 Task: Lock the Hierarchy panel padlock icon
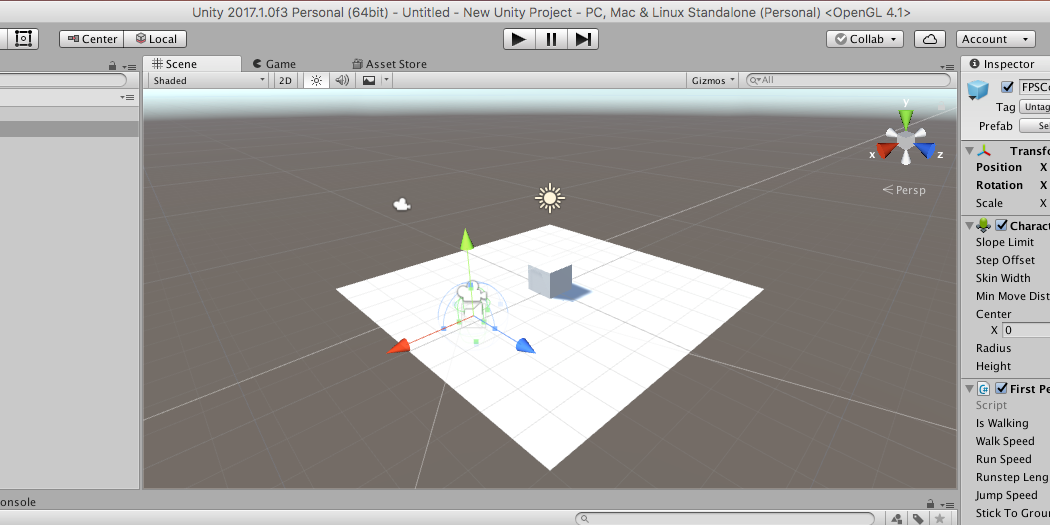click(112, 66)
